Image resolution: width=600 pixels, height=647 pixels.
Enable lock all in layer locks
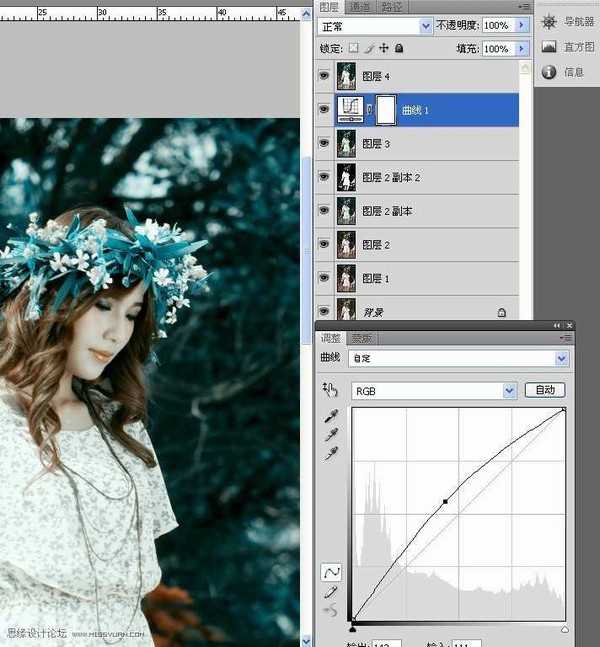(x=399, y=48)
